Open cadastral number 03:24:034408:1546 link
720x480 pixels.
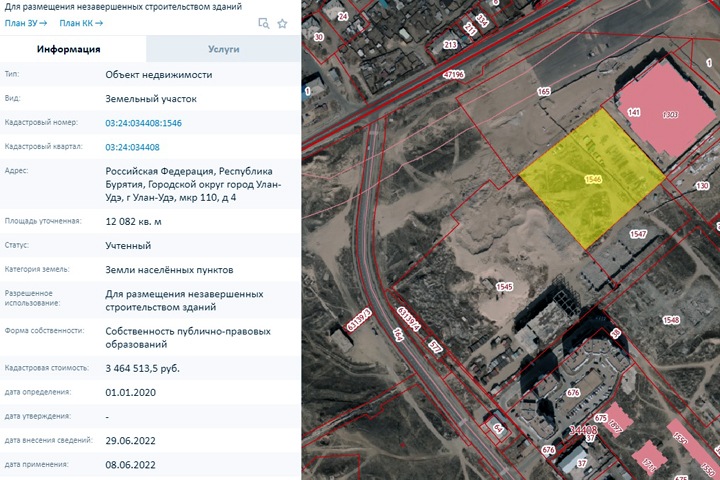pos(143,123)
